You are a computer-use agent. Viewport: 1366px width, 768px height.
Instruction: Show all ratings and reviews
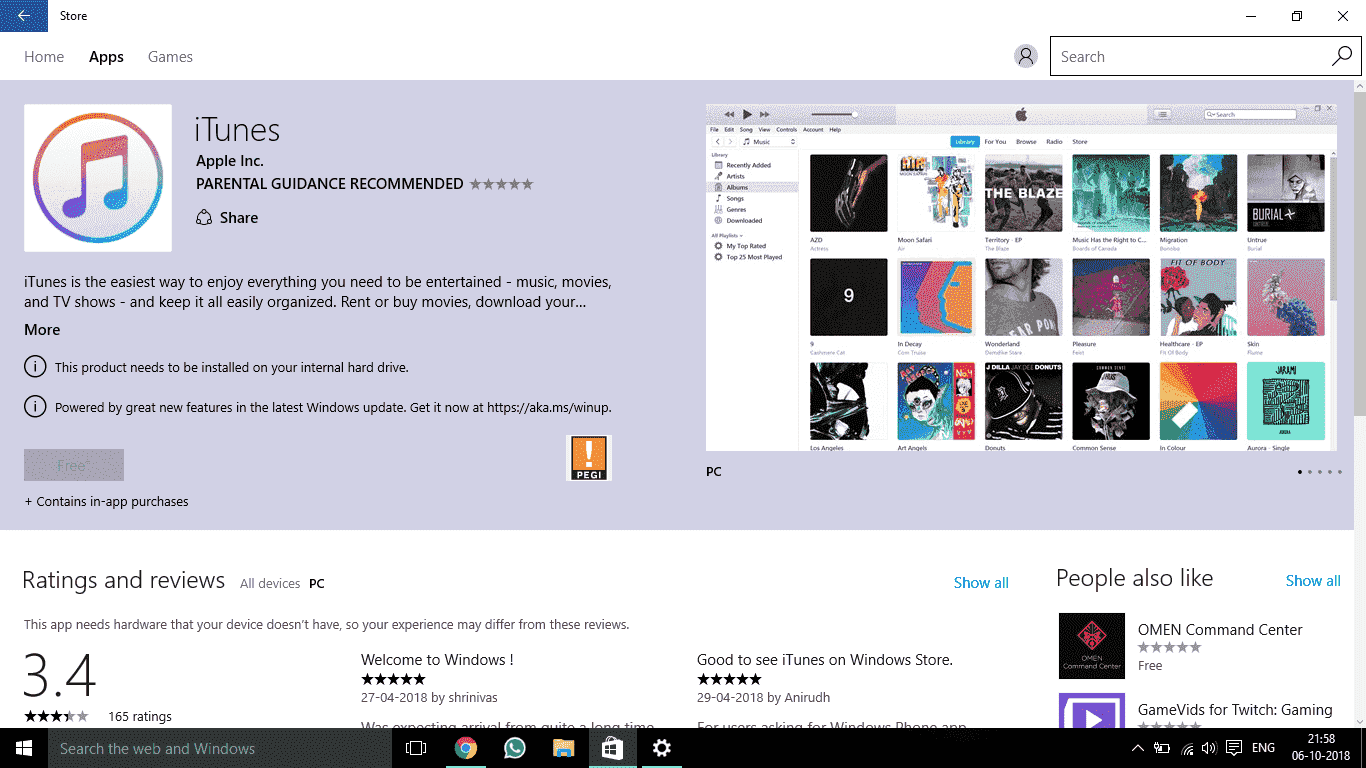(981, 583)
